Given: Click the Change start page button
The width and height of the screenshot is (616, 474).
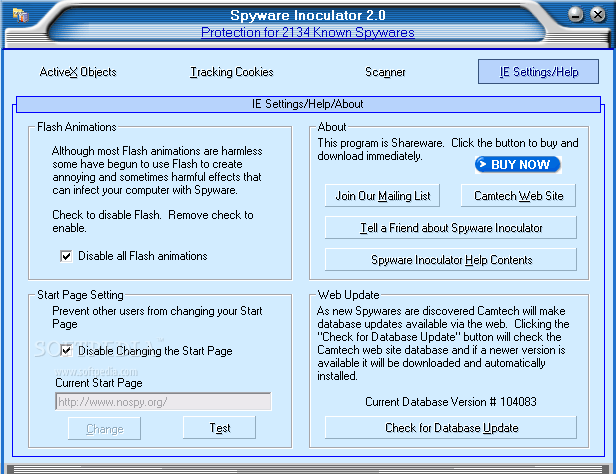Looking at the screenshot, I should (104, 428).
